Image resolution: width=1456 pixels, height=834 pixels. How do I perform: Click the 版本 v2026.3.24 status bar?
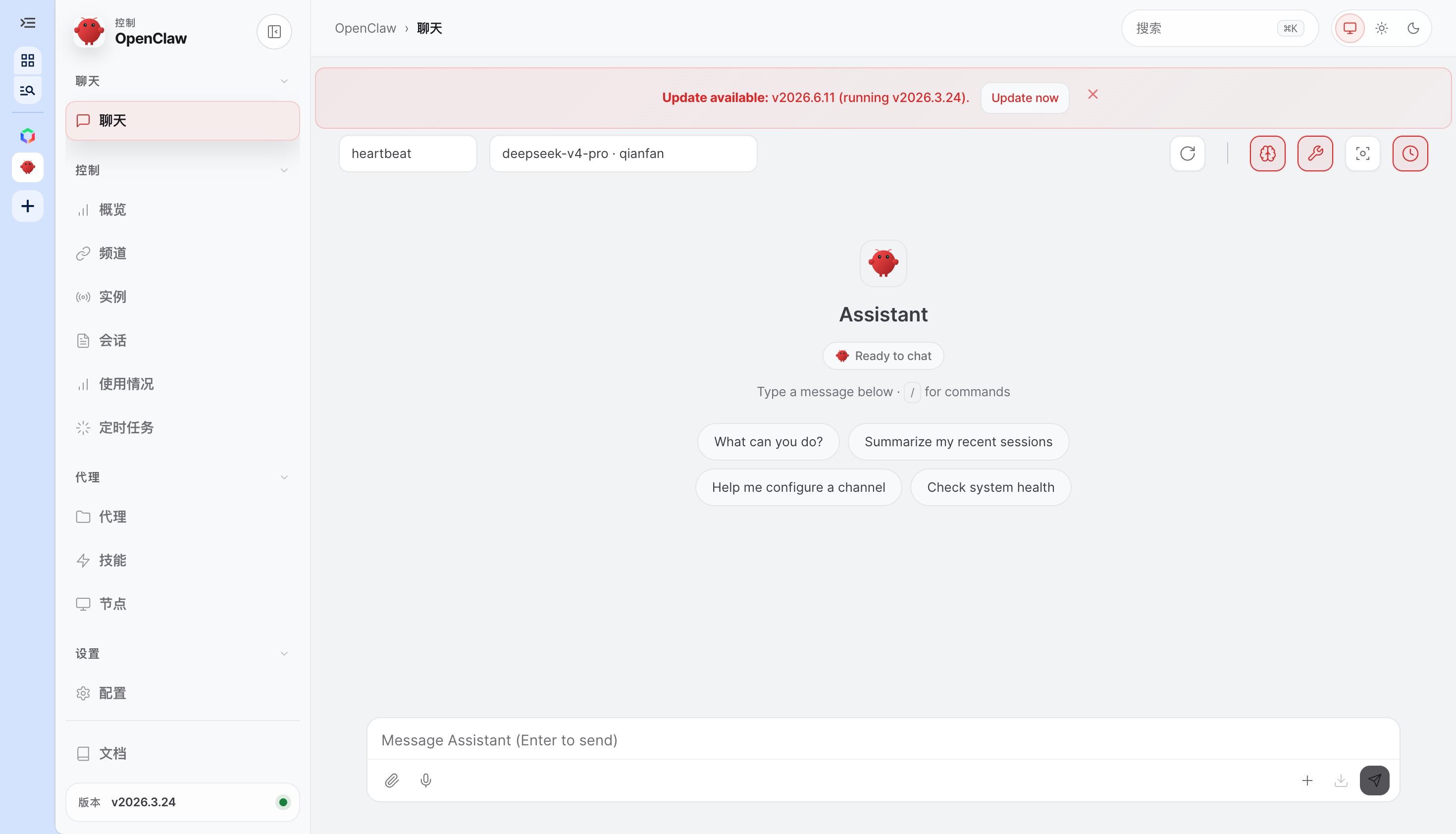(x=183, y=802)
